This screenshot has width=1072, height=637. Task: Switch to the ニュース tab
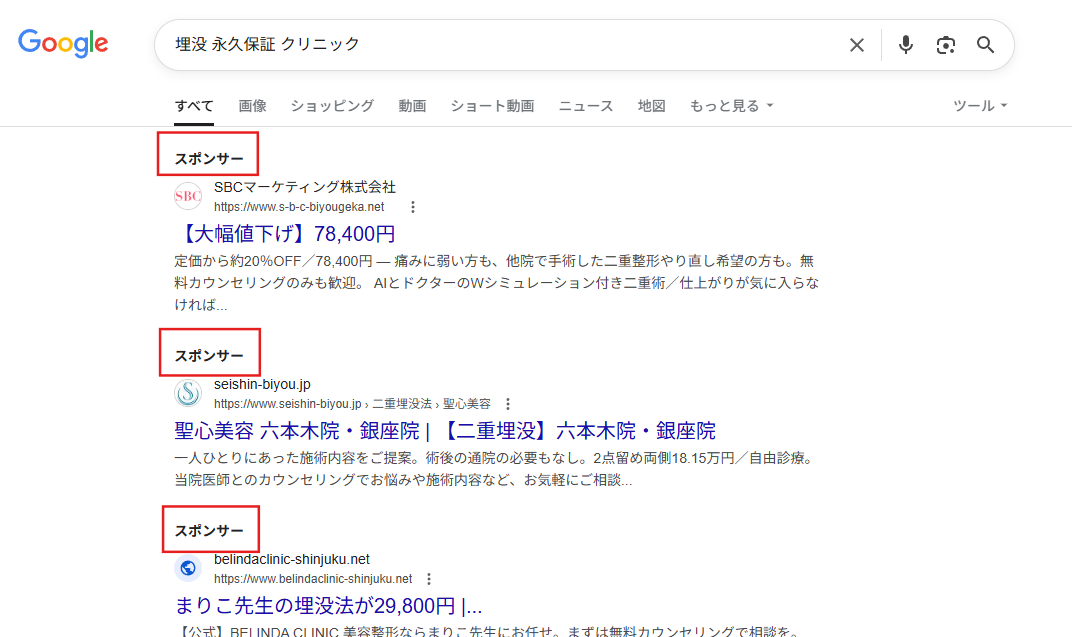pos(585,105)
